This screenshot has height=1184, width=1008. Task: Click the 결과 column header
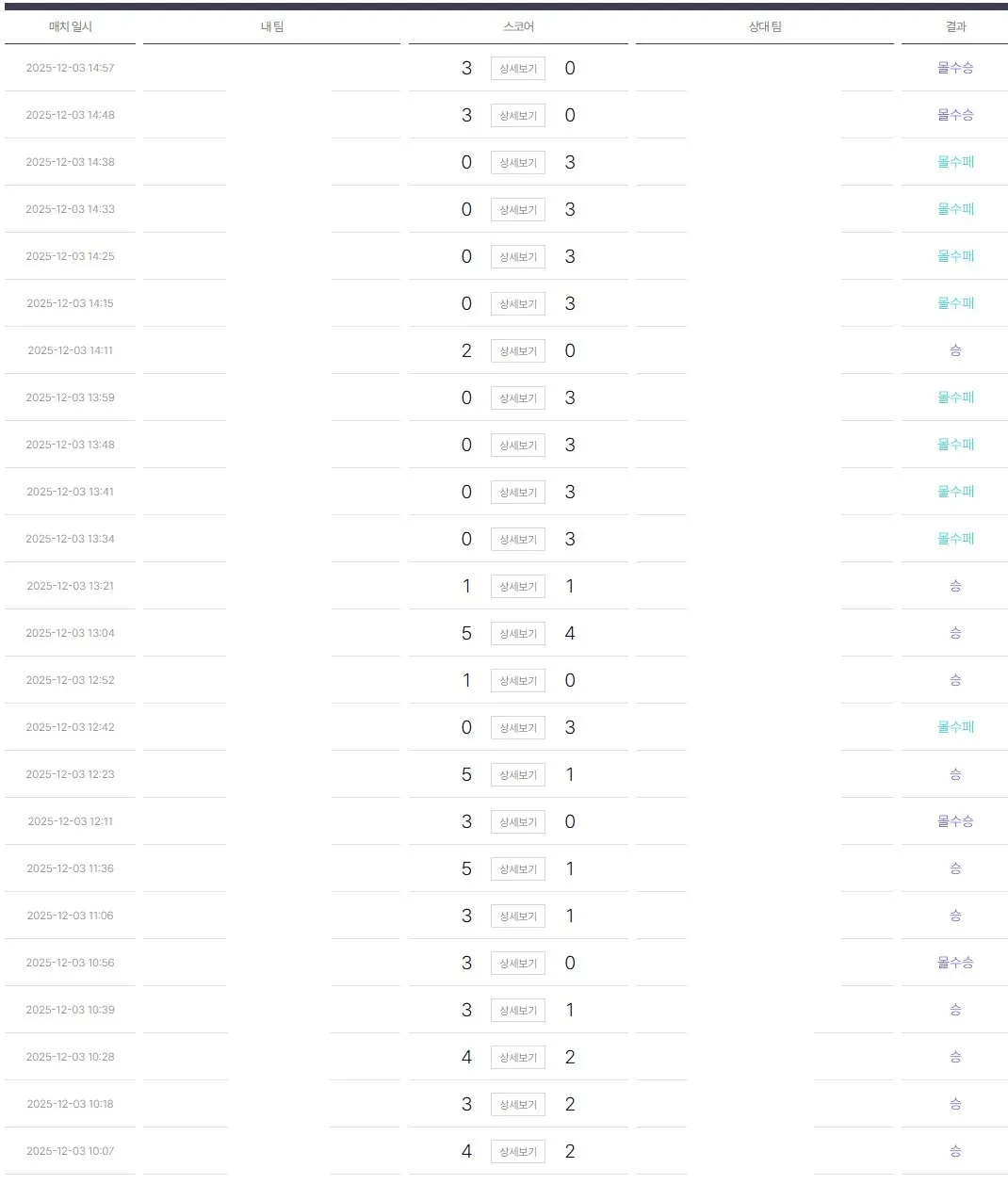(955, 27)
